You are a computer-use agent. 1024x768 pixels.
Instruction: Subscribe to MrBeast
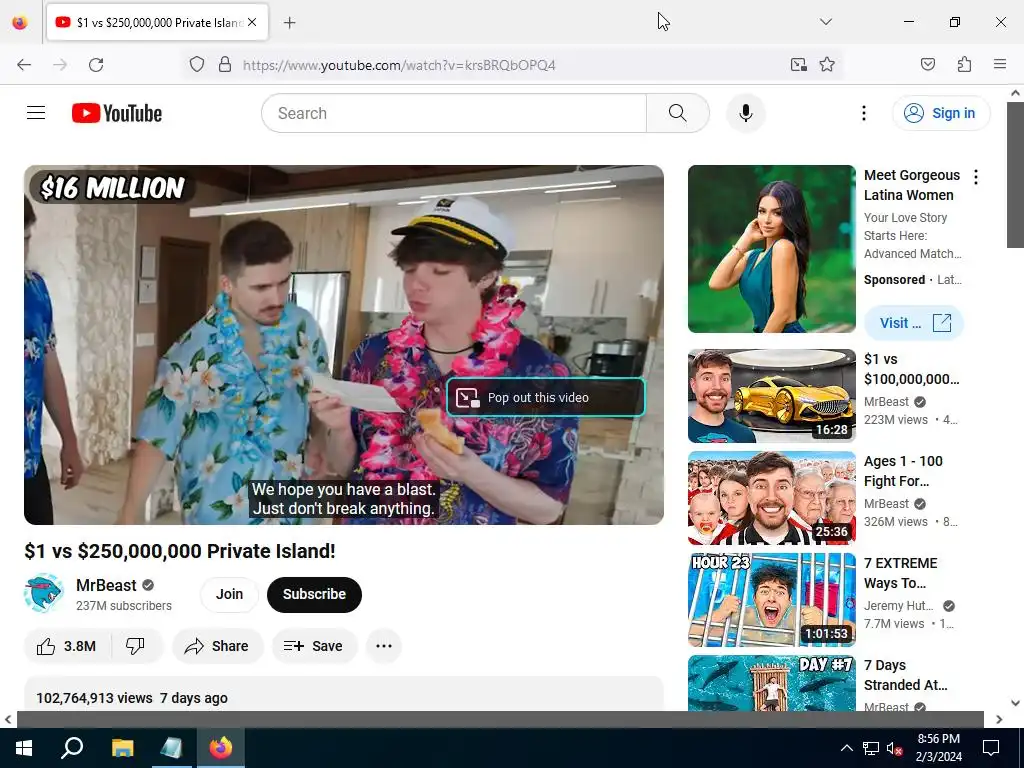click(x=314, y=594)
